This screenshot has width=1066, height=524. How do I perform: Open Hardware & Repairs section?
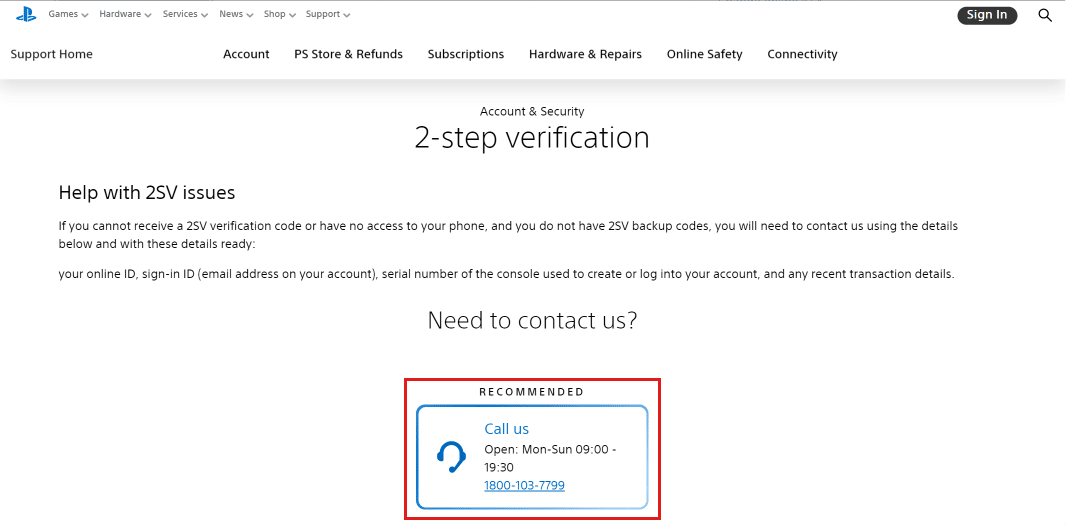pos(585,54)
